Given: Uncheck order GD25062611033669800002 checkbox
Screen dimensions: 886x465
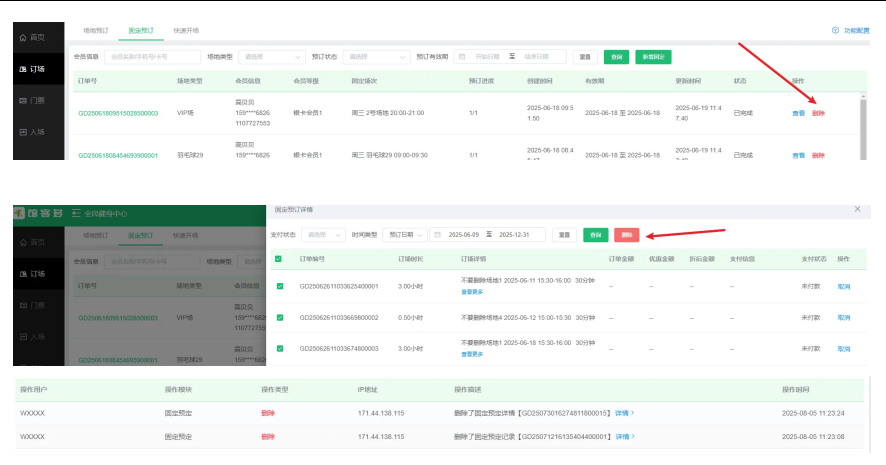Looking at the screenshot, I should 280,318.
